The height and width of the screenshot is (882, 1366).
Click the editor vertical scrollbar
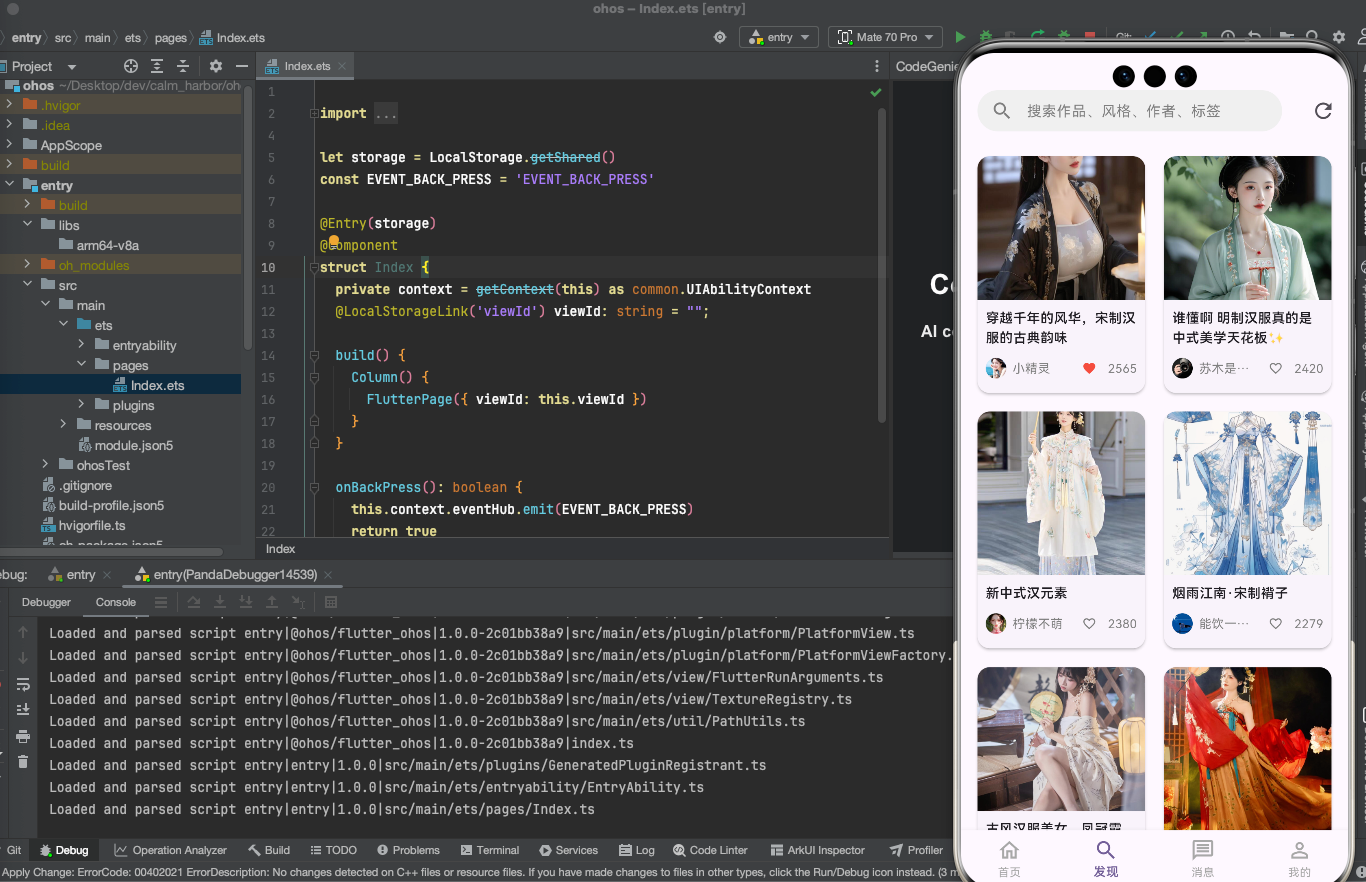point(882,265)
